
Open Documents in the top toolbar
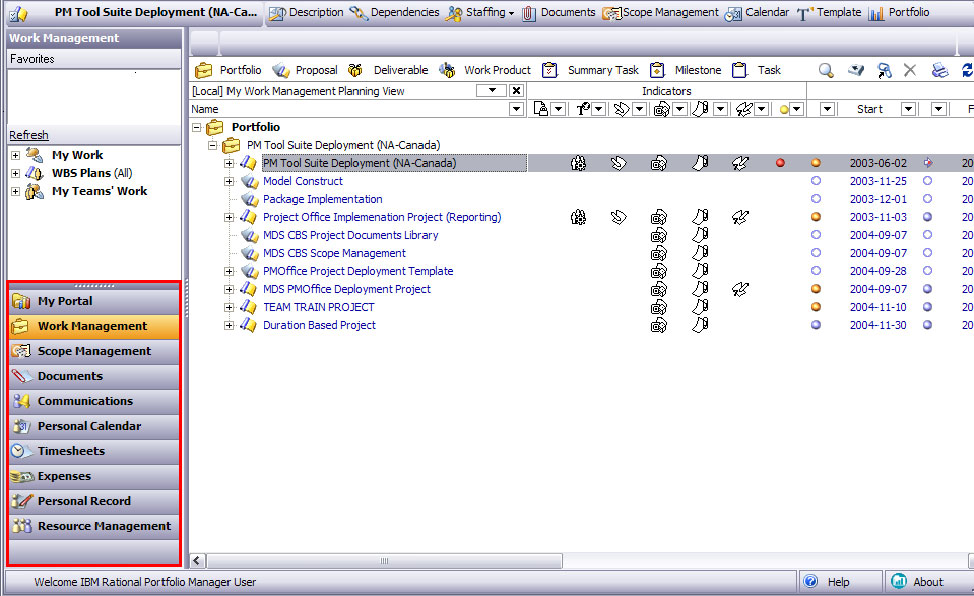[558, 12]
